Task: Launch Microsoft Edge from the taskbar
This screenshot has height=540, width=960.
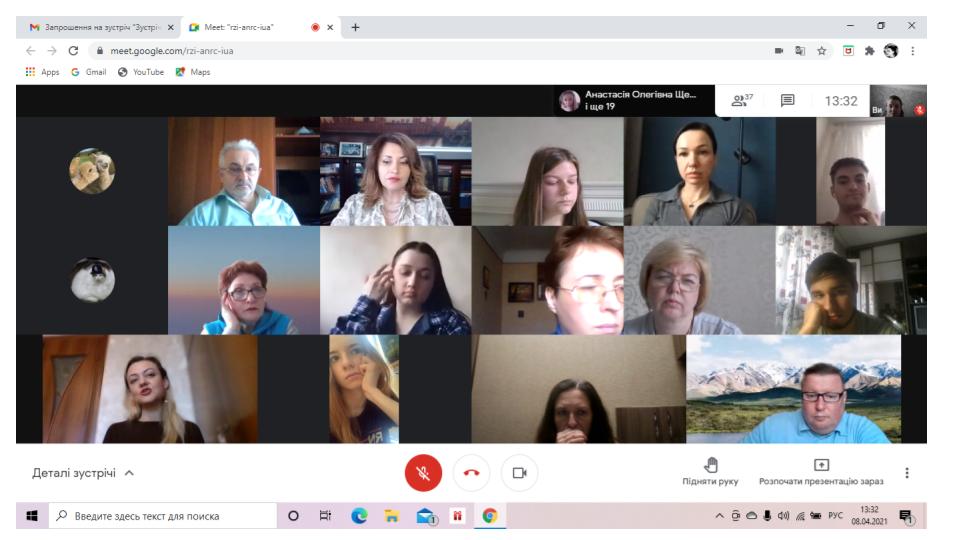Action: (359, 516)
